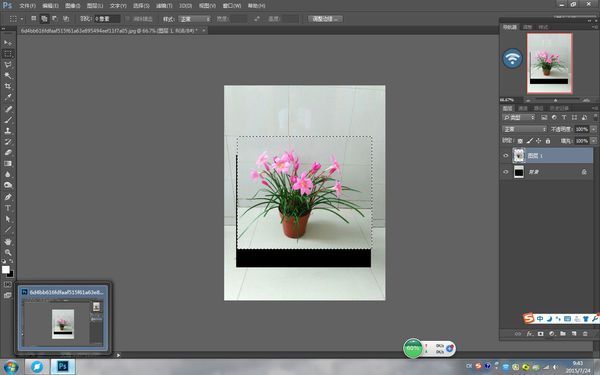
Task: Select the History Brush tool
Action: [8, 142]
